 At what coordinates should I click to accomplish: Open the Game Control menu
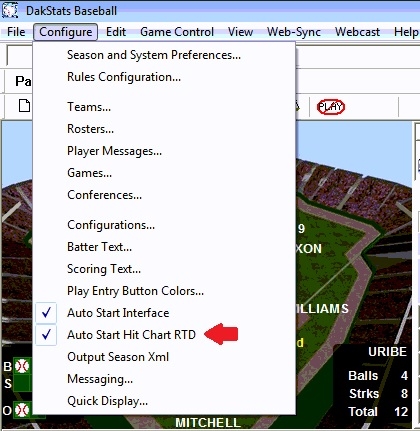(x=177, y=32)
